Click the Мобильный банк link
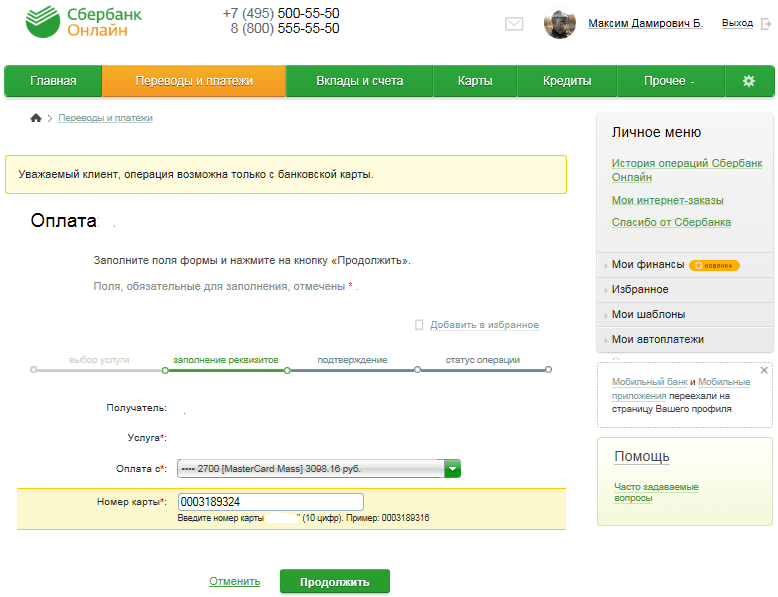The height and width of the screenshot is (597, 778). point(649,382)
